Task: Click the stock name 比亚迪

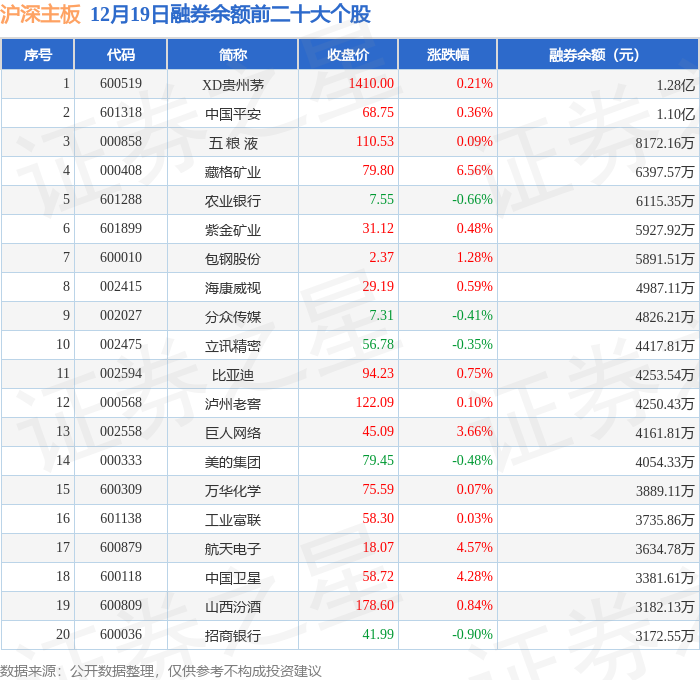Action: pyautogui.click(x=233, y=375)
